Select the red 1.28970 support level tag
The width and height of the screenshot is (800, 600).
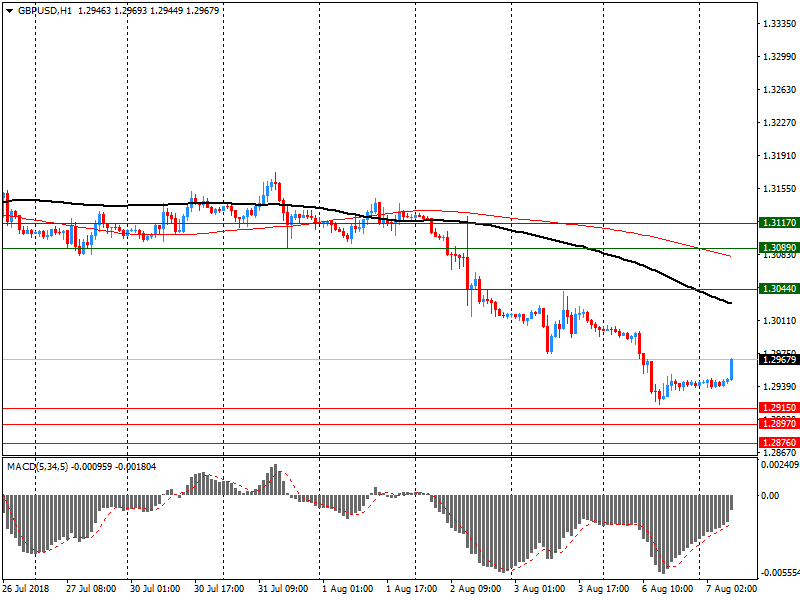(778, 424)
